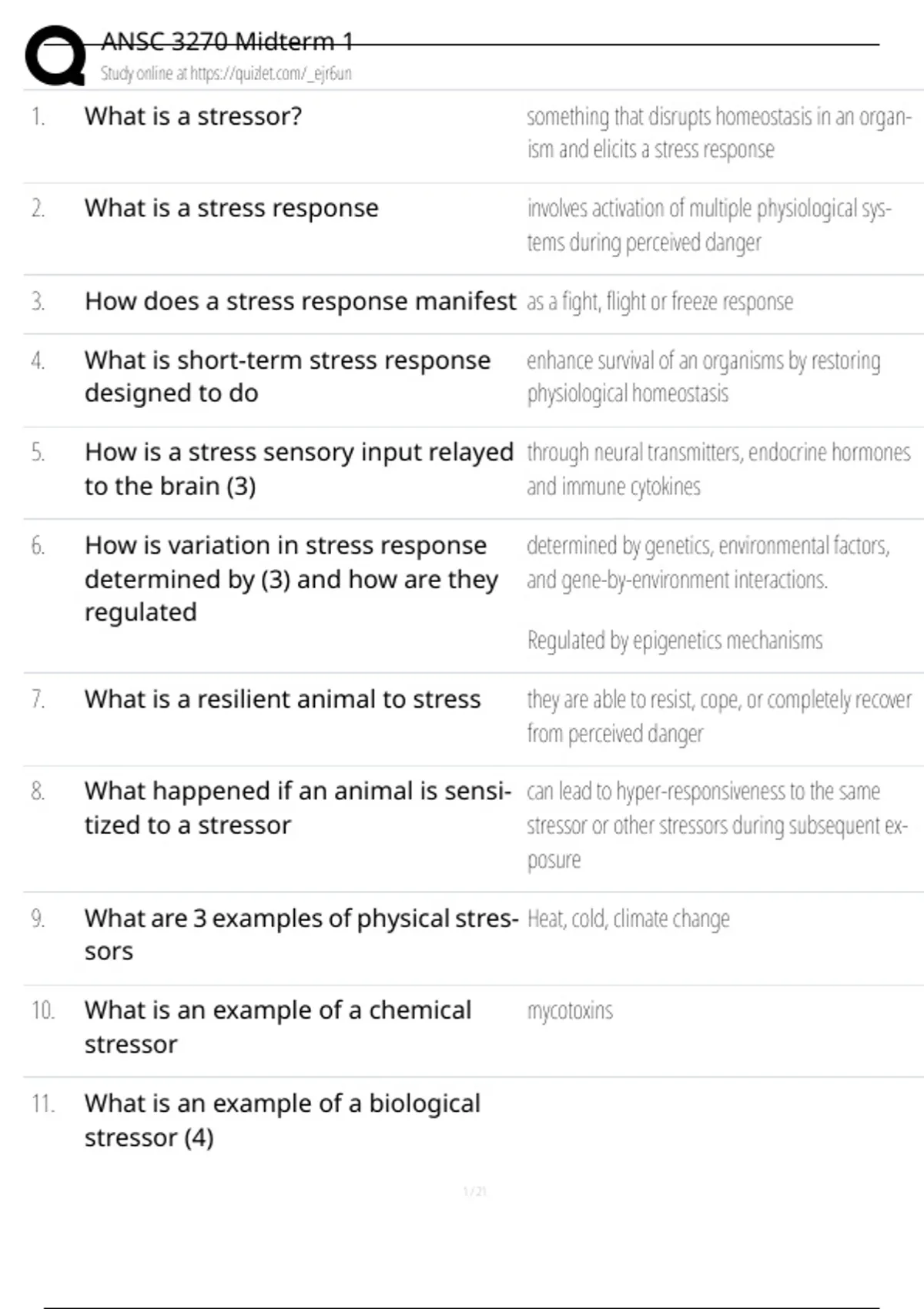Click the "mycotoxins" answer
This screenshot has width=924, height=1309.
pyautogui.click(x=570, y=1010)
